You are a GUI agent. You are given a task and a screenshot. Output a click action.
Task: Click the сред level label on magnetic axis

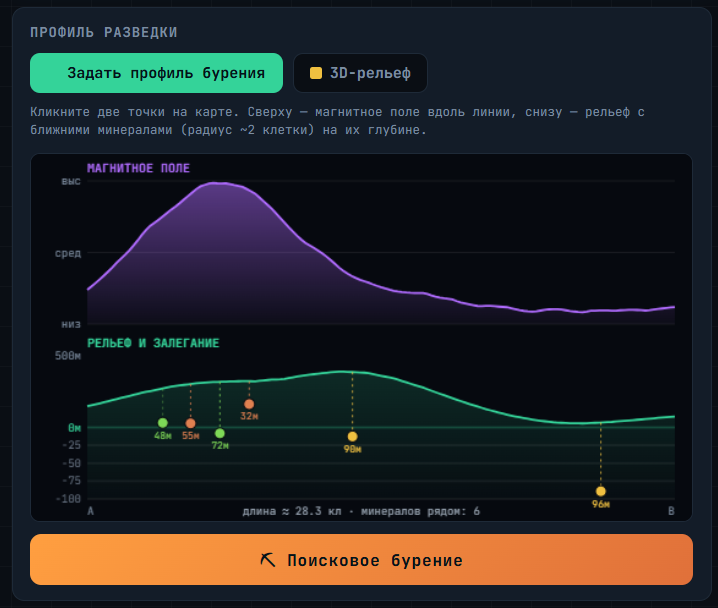[x=68, y=253]
